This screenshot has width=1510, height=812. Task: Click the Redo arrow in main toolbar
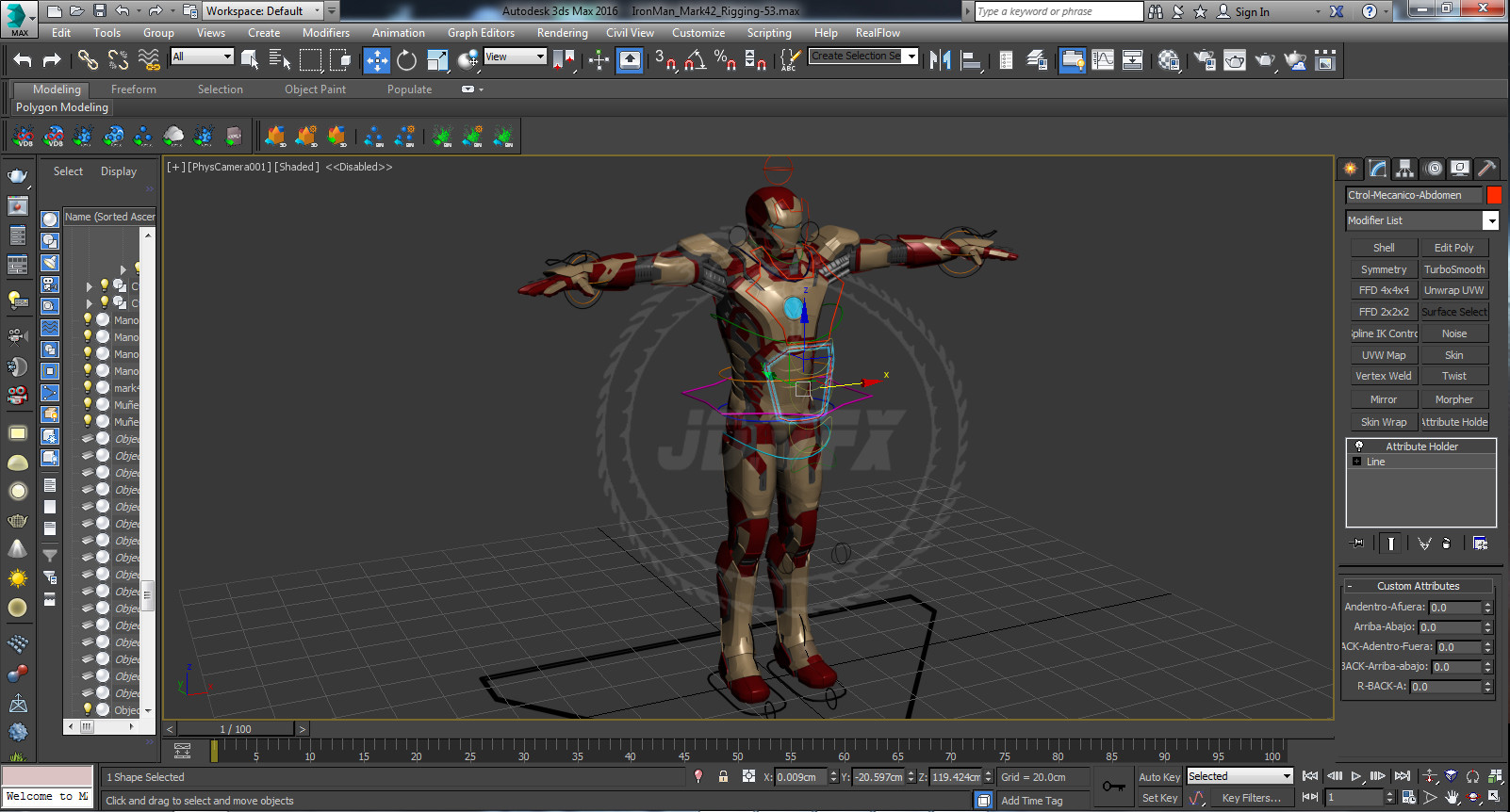tap(52, 60)
